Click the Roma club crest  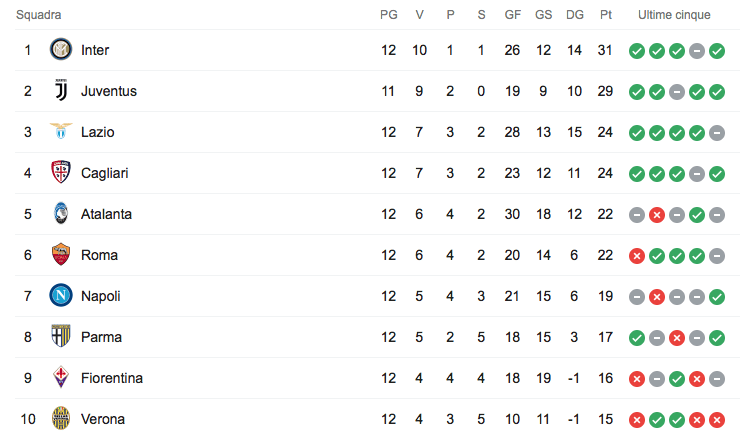point(61,255)
